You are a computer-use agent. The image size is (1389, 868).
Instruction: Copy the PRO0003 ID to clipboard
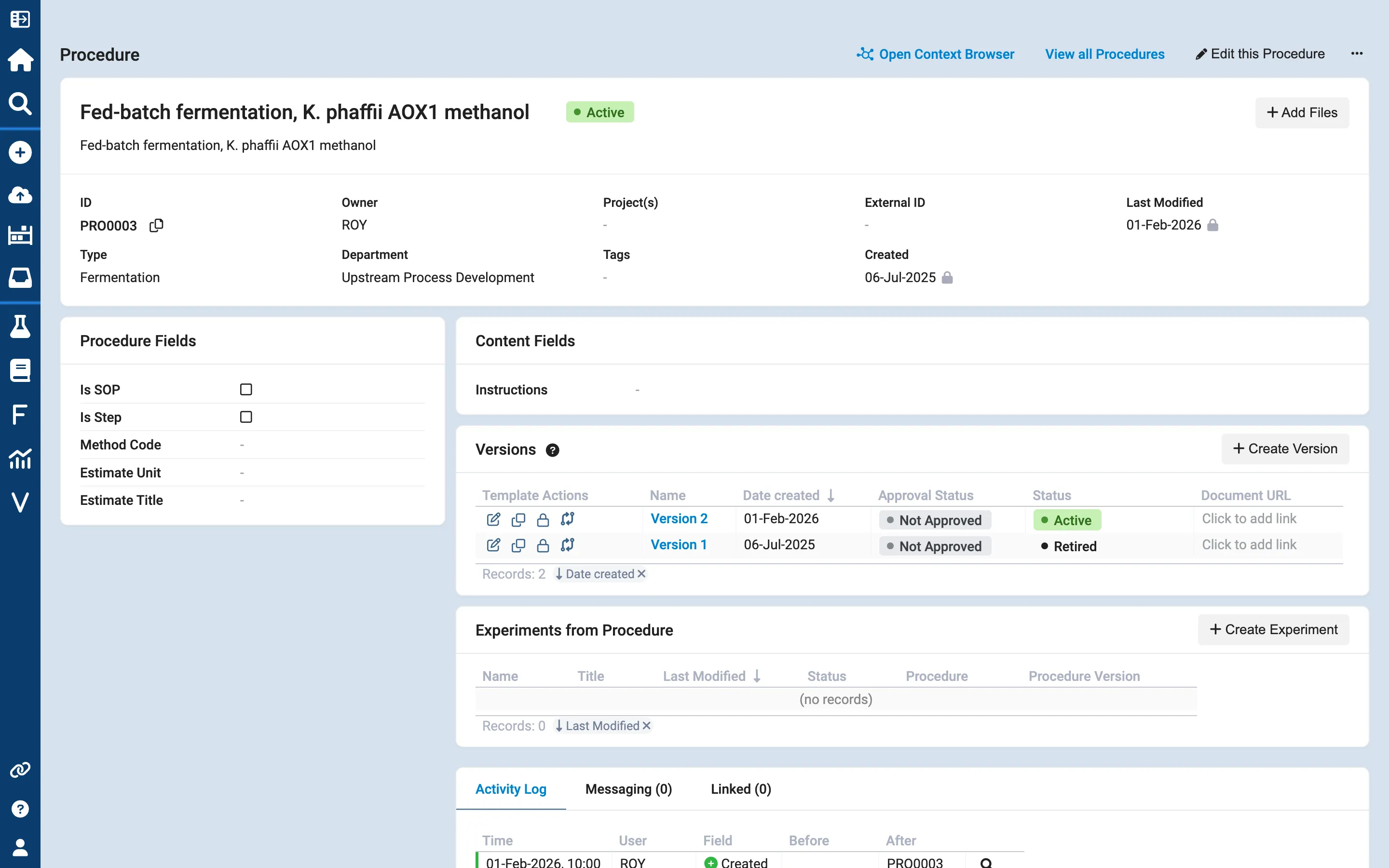[156, 225]
